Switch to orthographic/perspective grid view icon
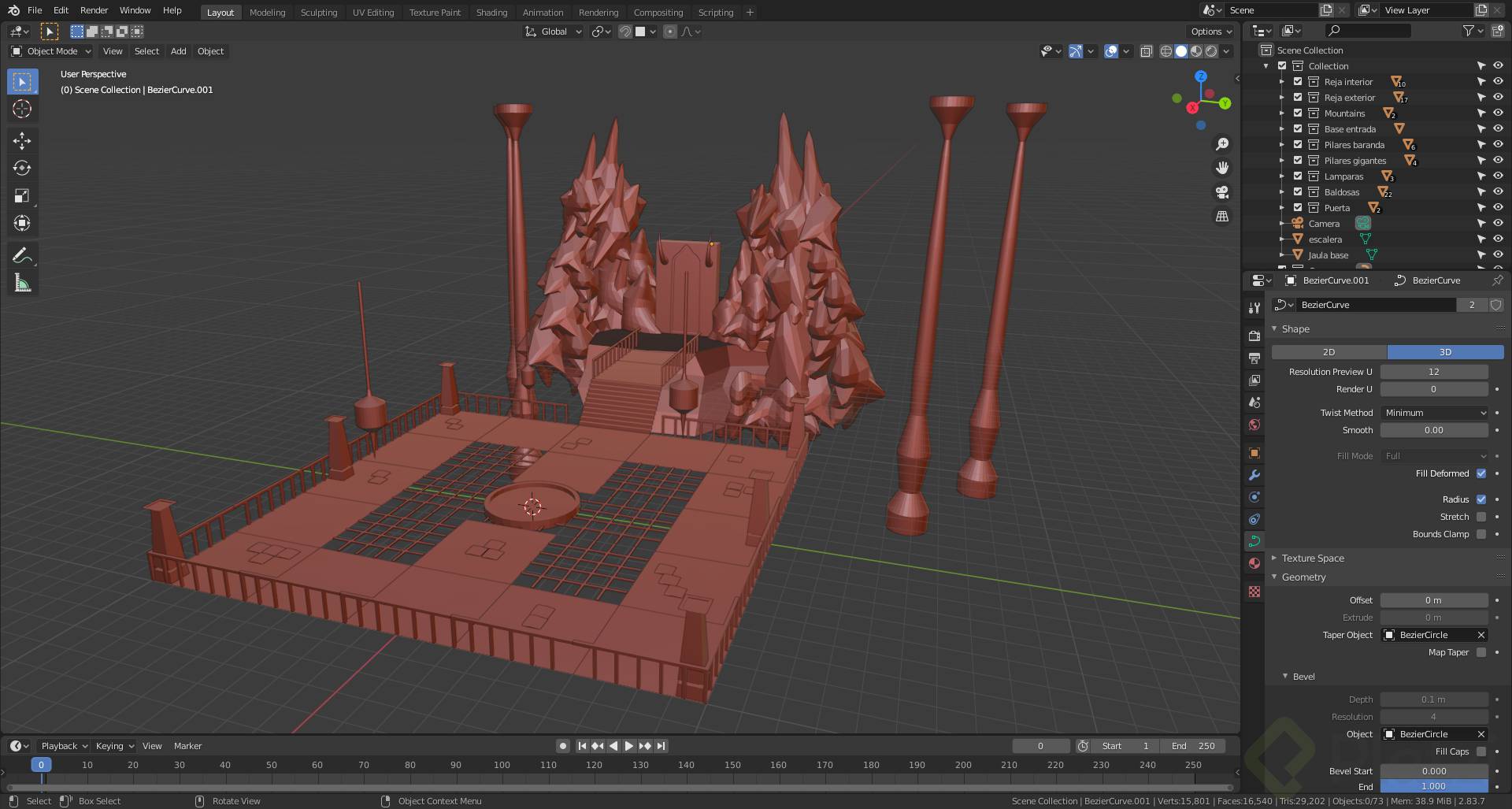Screen dimensions: 1512x809 point(1222,216)
